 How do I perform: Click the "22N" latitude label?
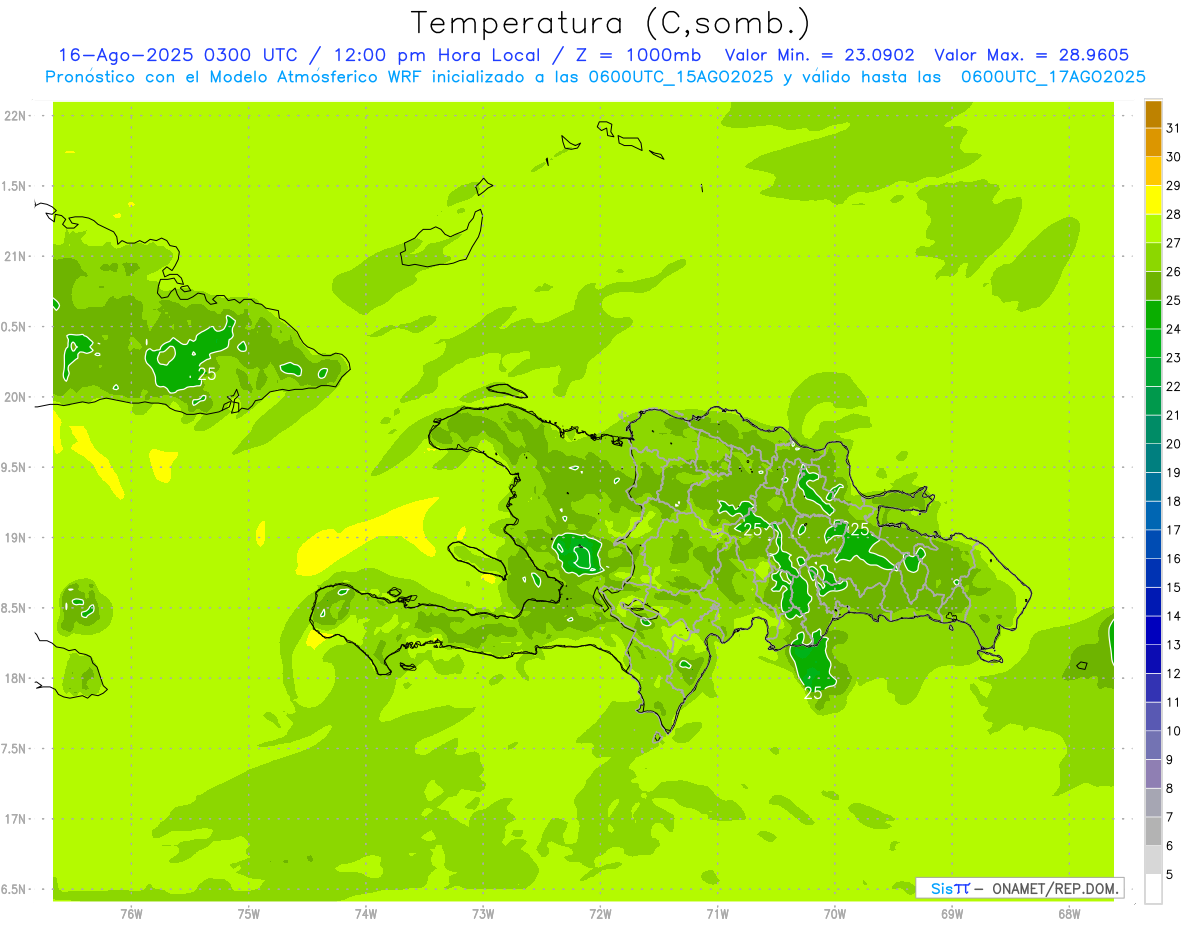(x=17, y=116)
